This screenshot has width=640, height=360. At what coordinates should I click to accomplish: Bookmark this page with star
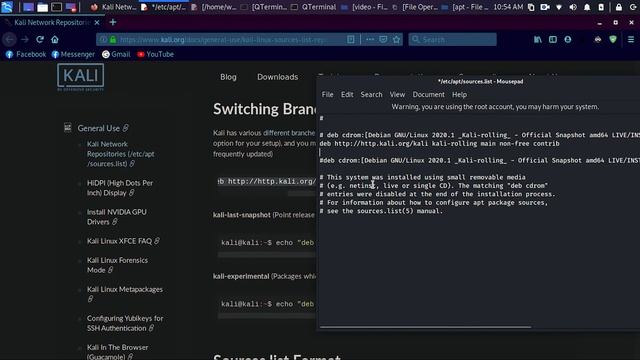tap(396, 40)
